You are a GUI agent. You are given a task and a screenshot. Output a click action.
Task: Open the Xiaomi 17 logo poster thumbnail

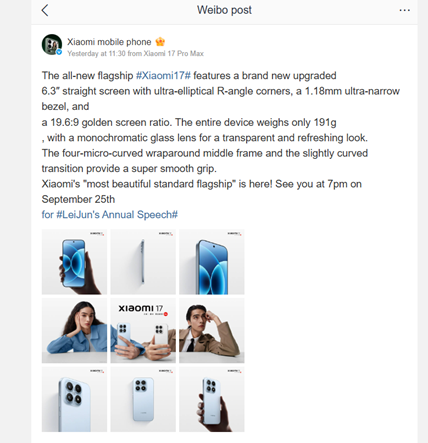[x=143, y=330]
